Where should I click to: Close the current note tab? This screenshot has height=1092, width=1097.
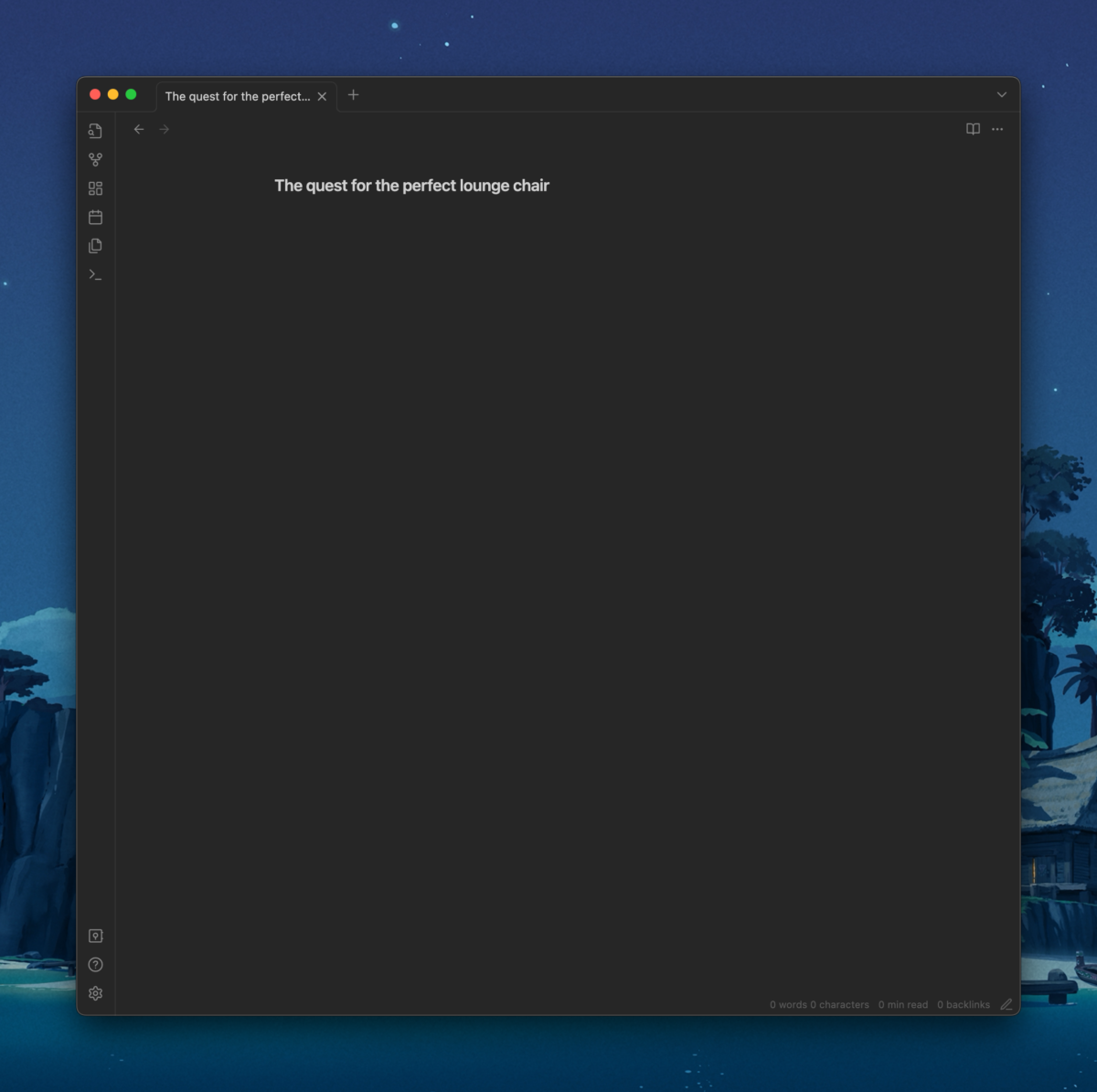(322, 96)
